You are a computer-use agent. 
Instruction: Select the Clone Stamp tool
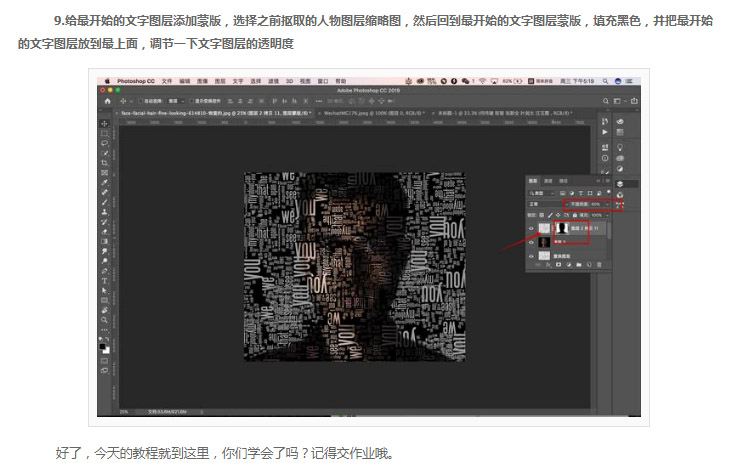[x=104, y=212]
